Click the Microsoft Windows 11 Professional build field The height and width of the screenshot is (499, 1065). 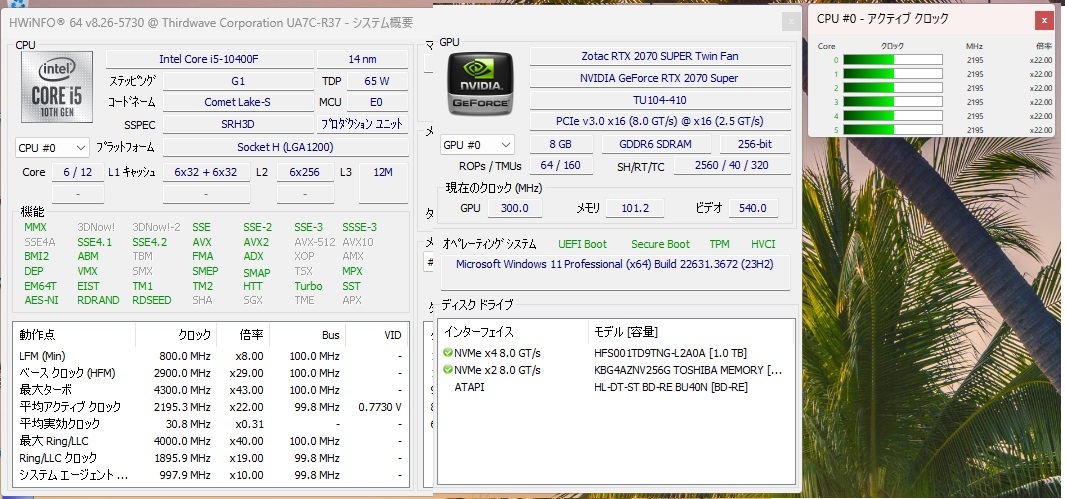click(x=615, y=272)
